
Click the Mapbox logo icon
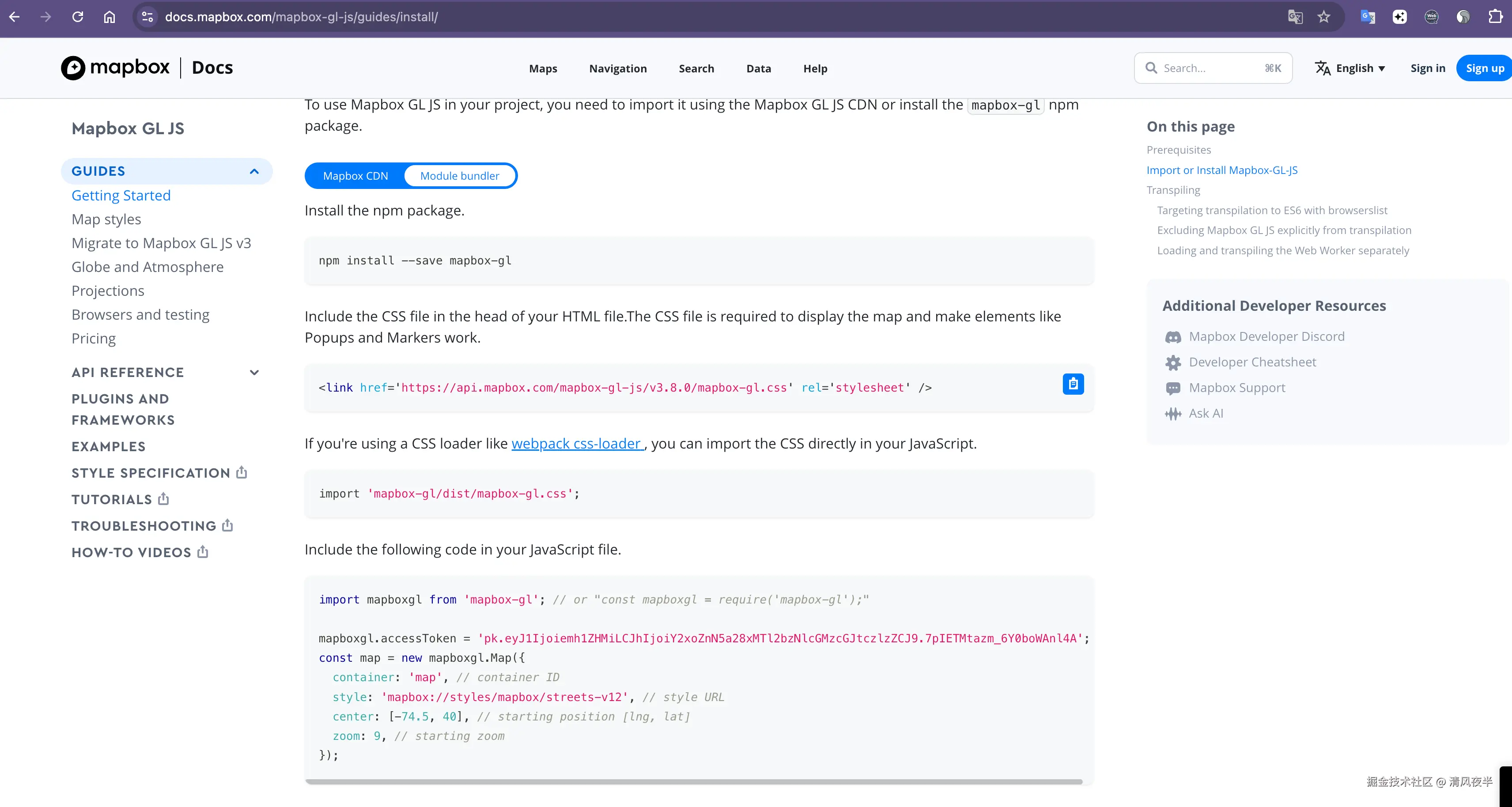(x=73, y=68)
